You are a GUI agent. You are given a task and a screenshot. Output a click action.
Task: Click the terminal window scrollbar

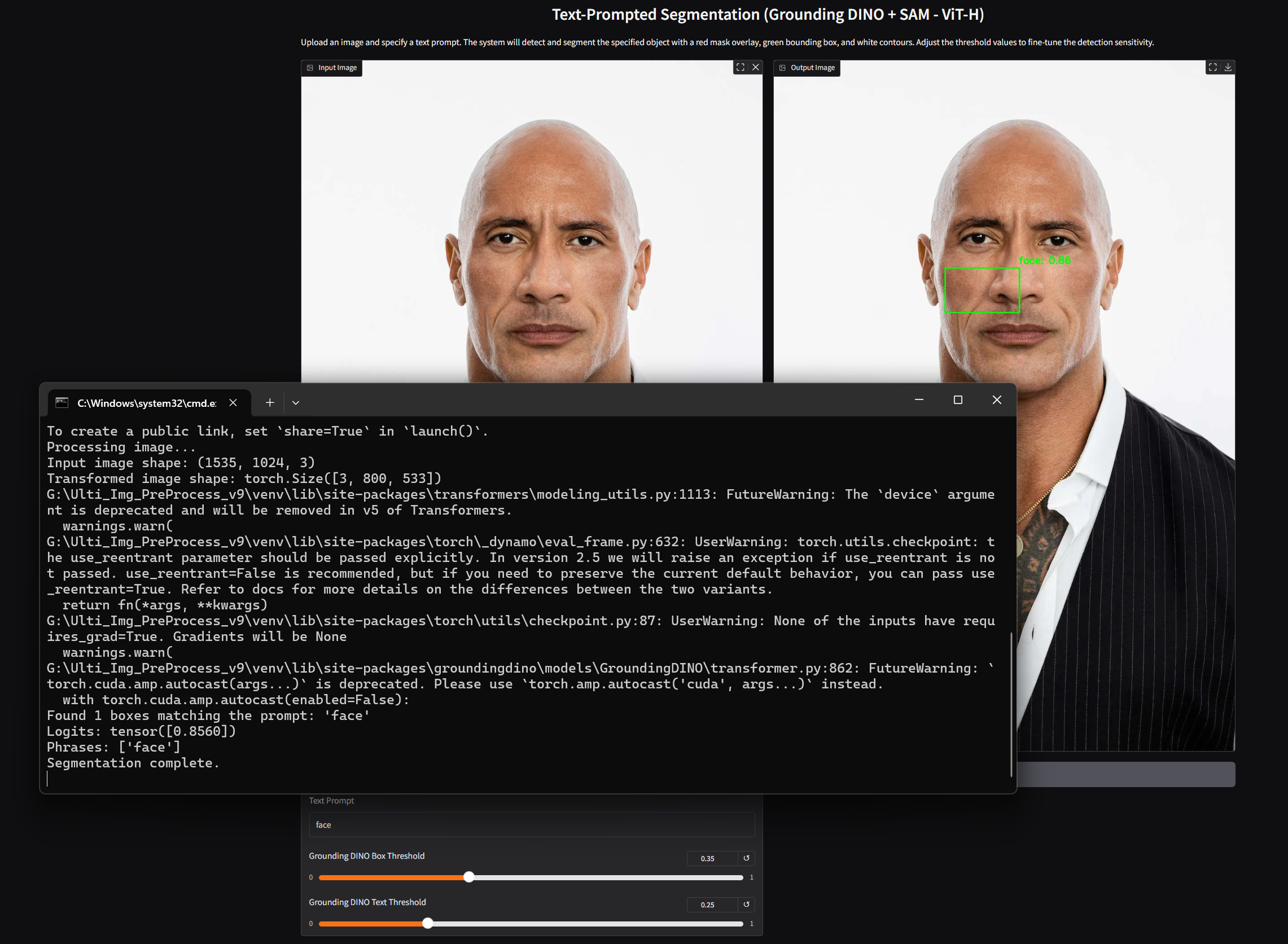1012,703
